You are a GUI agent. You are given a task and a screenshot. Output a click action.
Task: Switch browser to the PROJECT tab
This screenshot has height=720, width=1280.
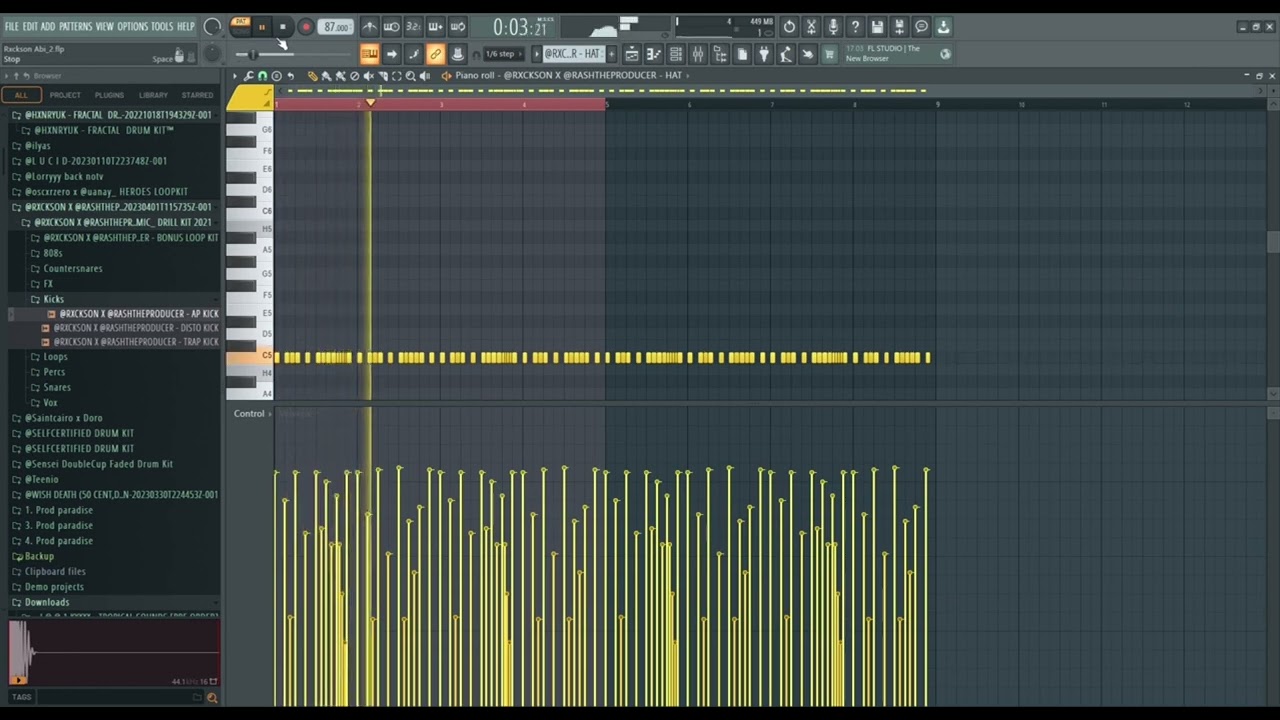[x=65, y=95]
